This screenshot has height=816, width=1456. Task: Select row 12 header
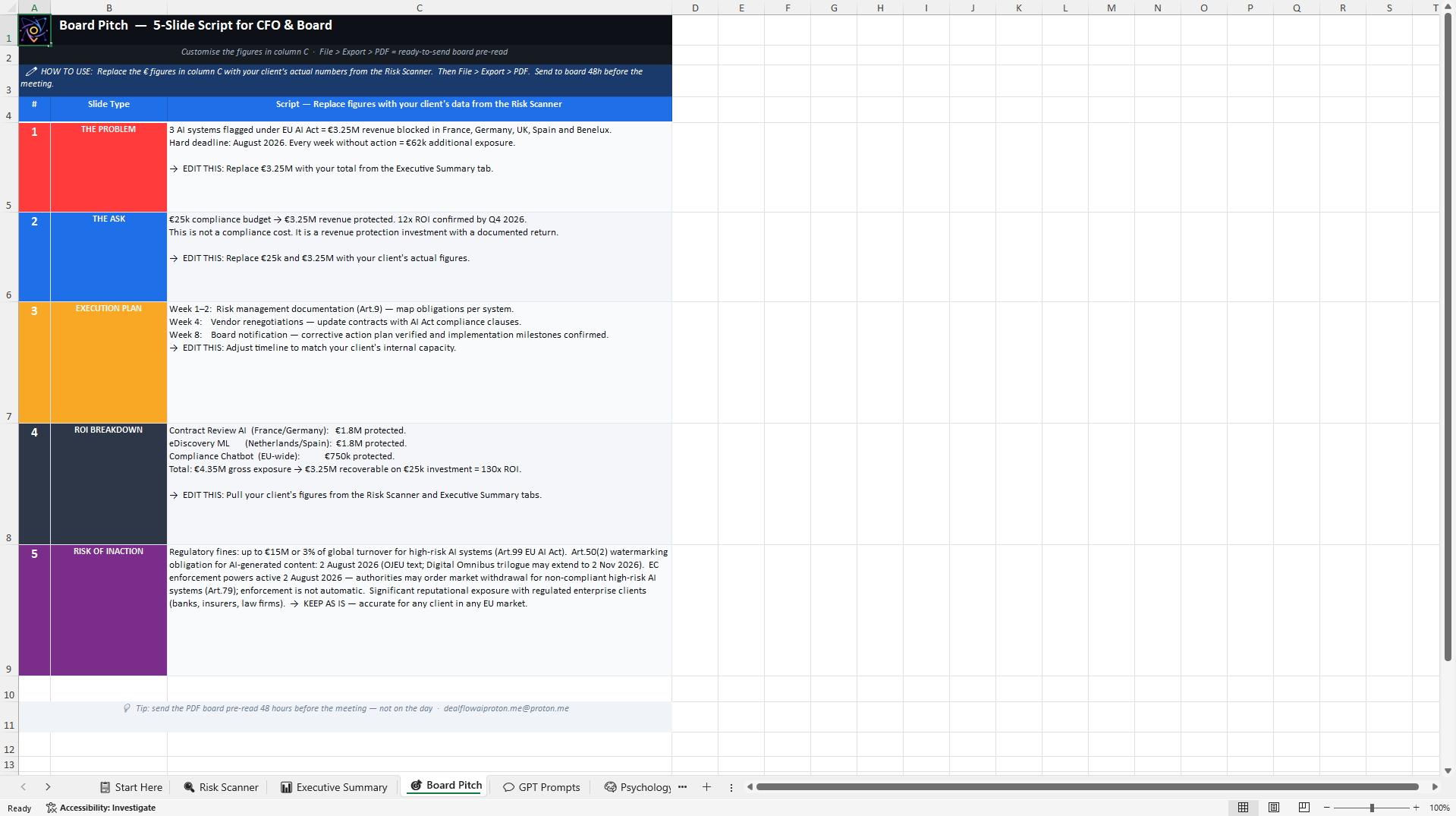point(9,745)
